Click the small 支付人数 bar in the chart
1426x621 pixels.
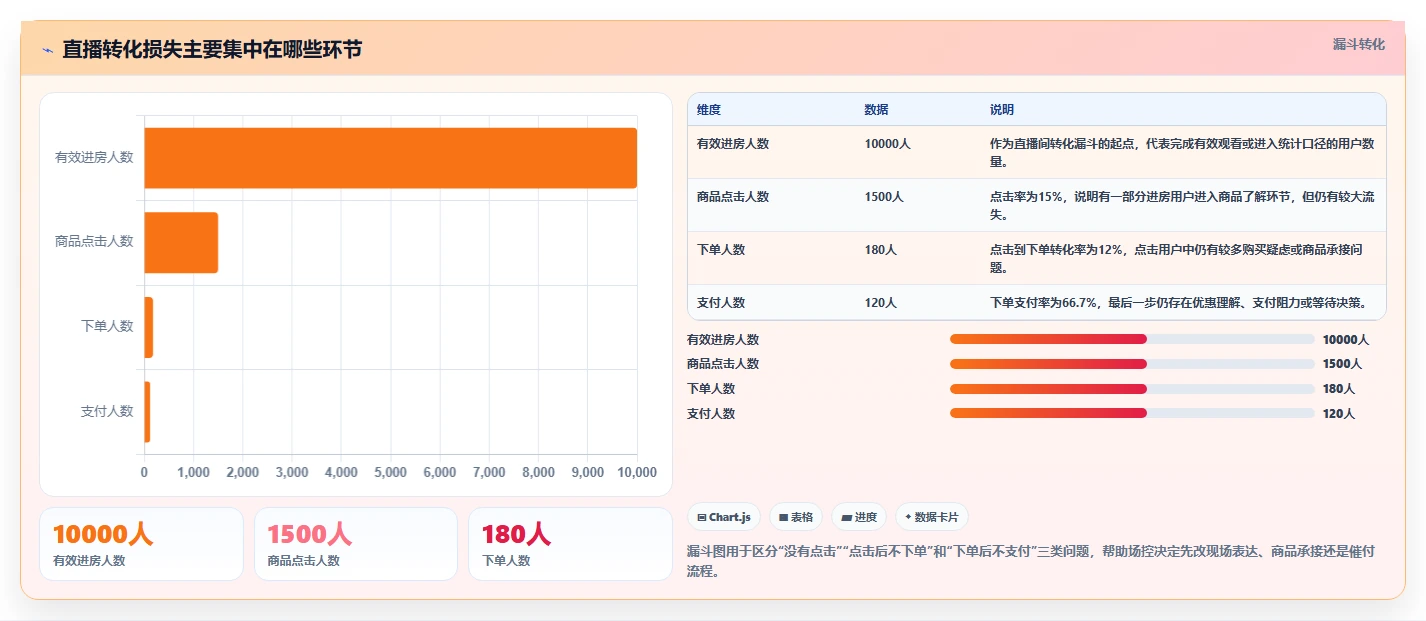tap(147, 411)
